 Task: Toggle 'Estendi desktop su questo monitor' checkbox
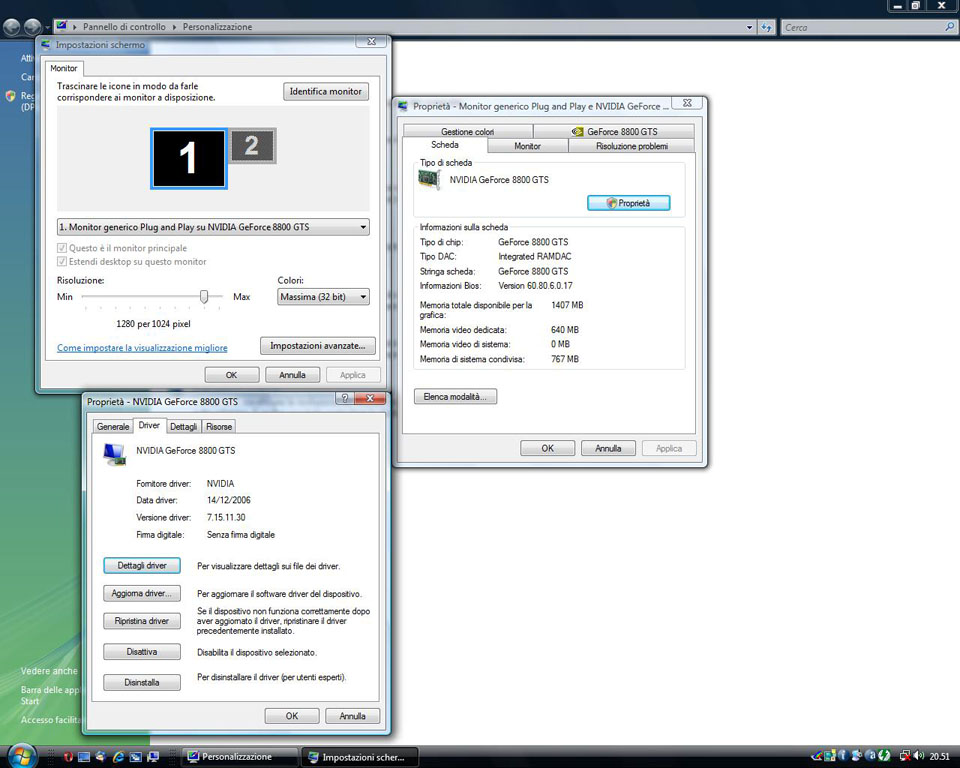point(62,262)
